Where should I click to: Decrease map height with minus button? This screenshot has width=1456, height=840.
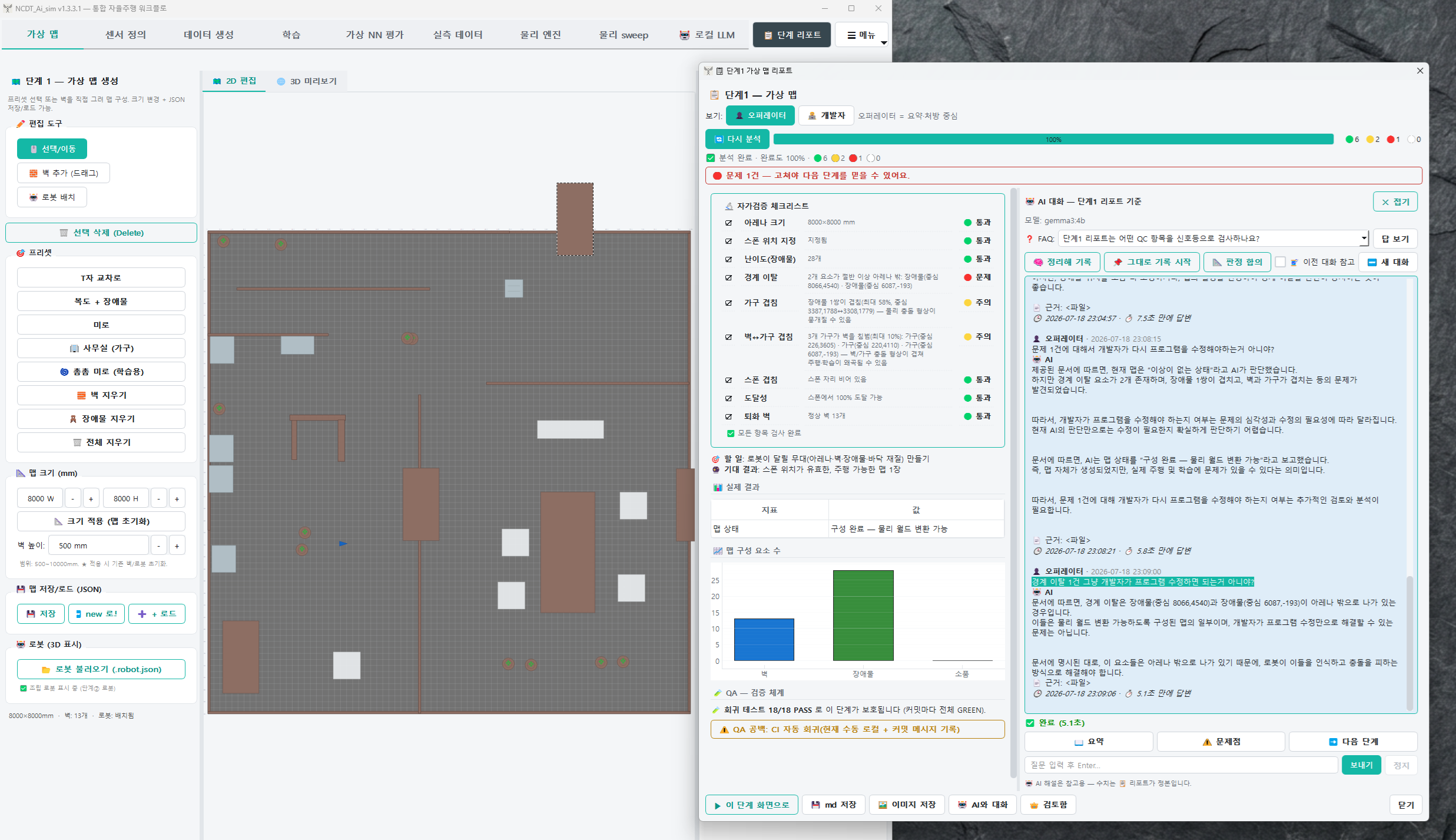159,498
